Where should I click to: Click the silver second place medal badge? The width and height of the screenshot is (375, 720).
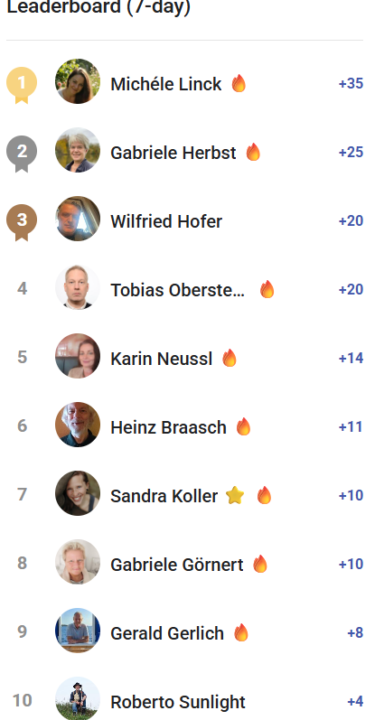pyautogui.click(x=22, y=154)
